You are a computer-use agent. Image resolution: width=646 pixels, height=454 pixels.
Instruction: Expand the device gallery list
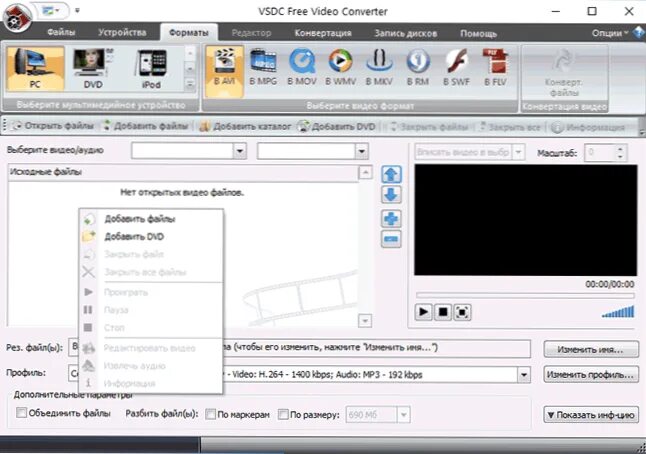tap(190, 85)
